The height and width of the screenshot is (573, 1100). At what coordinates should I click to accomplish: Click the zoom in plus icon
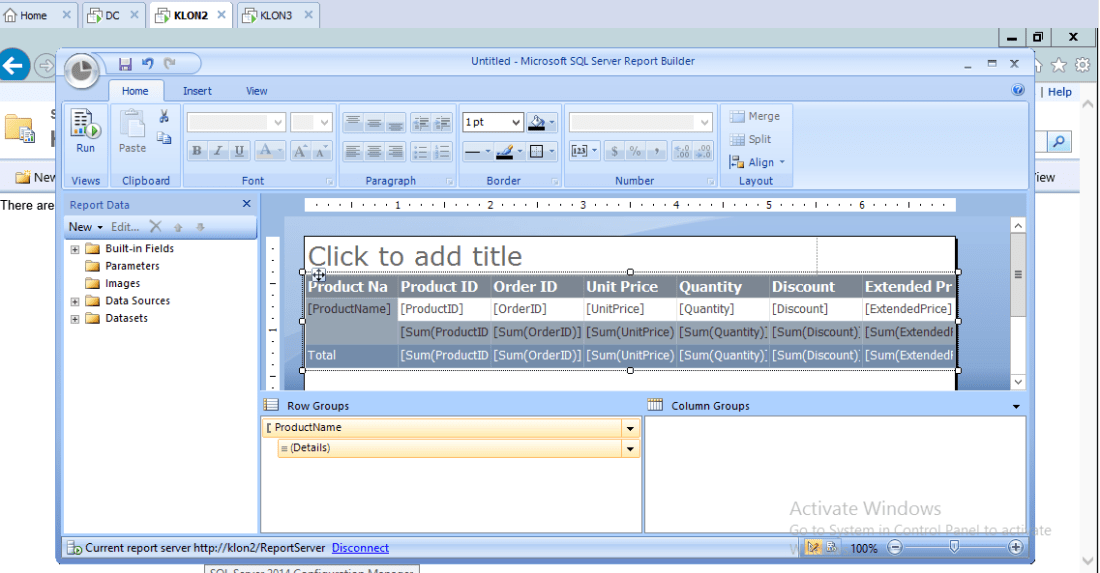(1016, 547)
